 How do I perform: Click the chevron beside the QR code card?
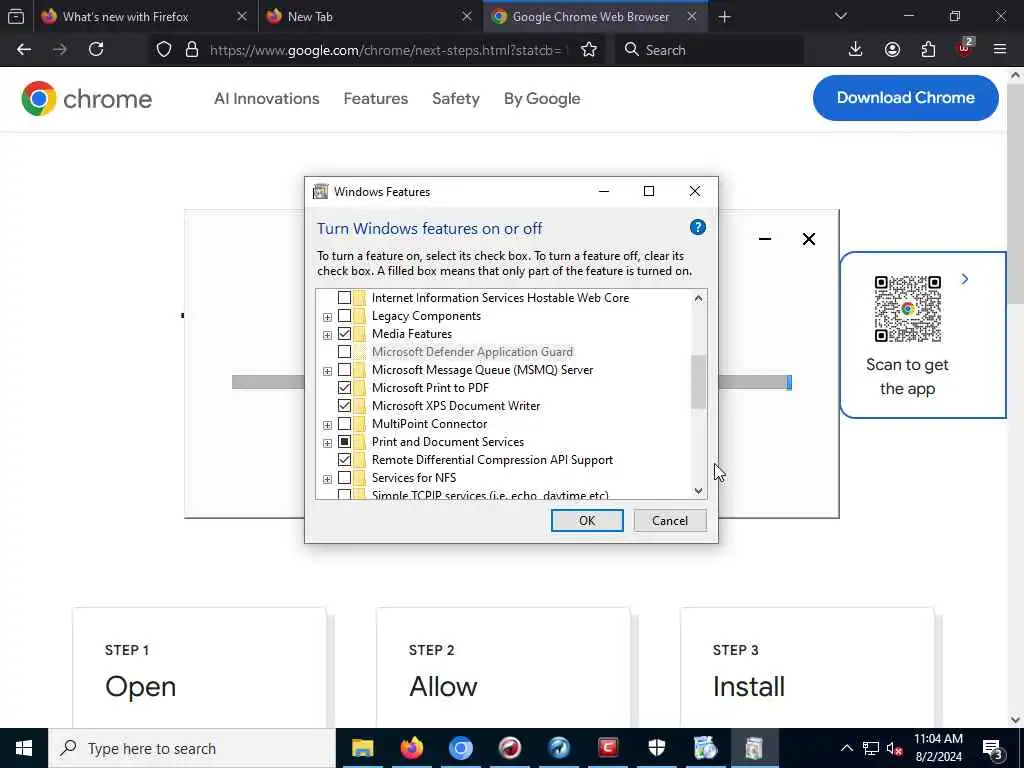point(965,280)
